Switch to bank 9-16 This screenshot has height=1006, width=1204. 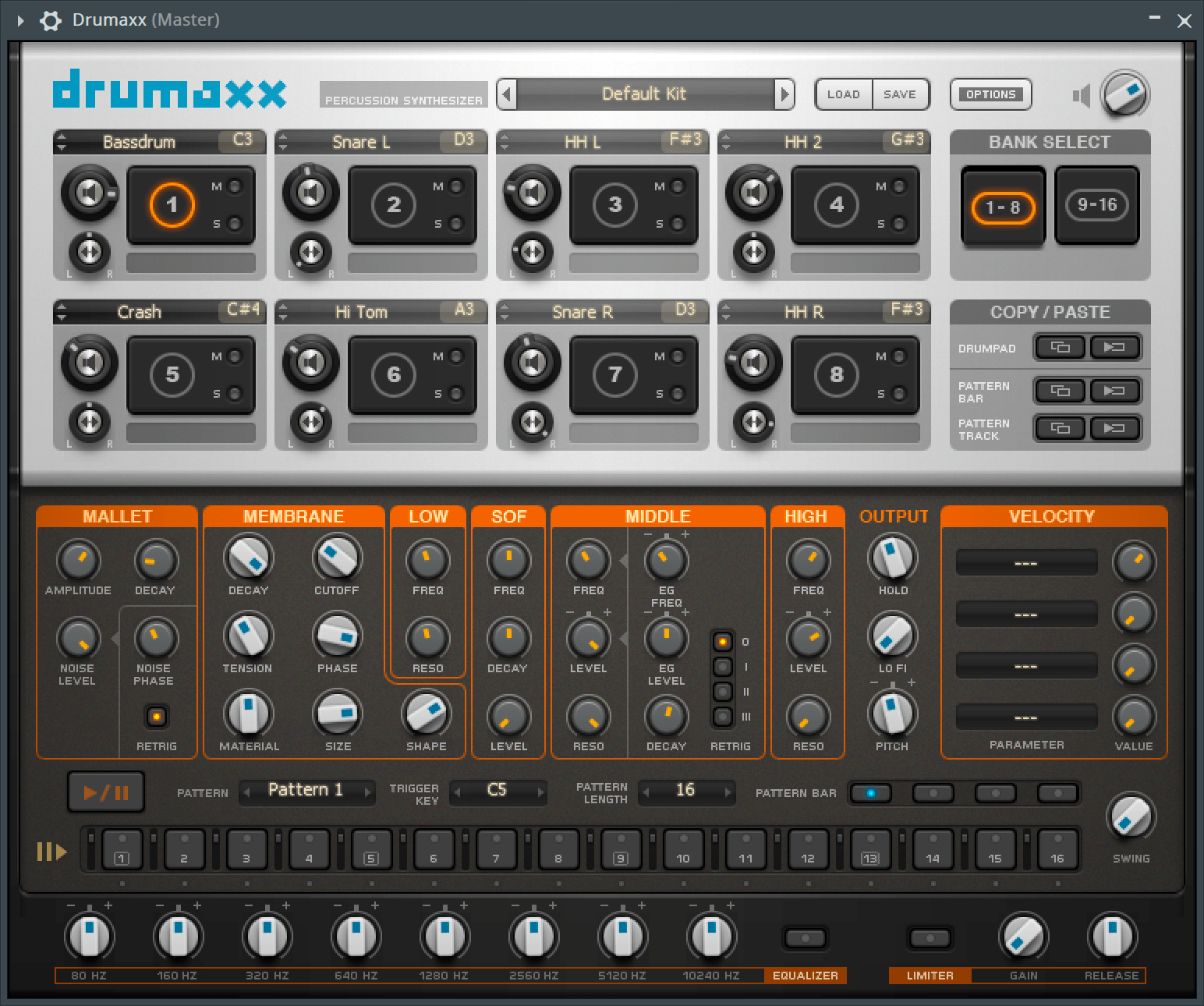click(1096, 205)
